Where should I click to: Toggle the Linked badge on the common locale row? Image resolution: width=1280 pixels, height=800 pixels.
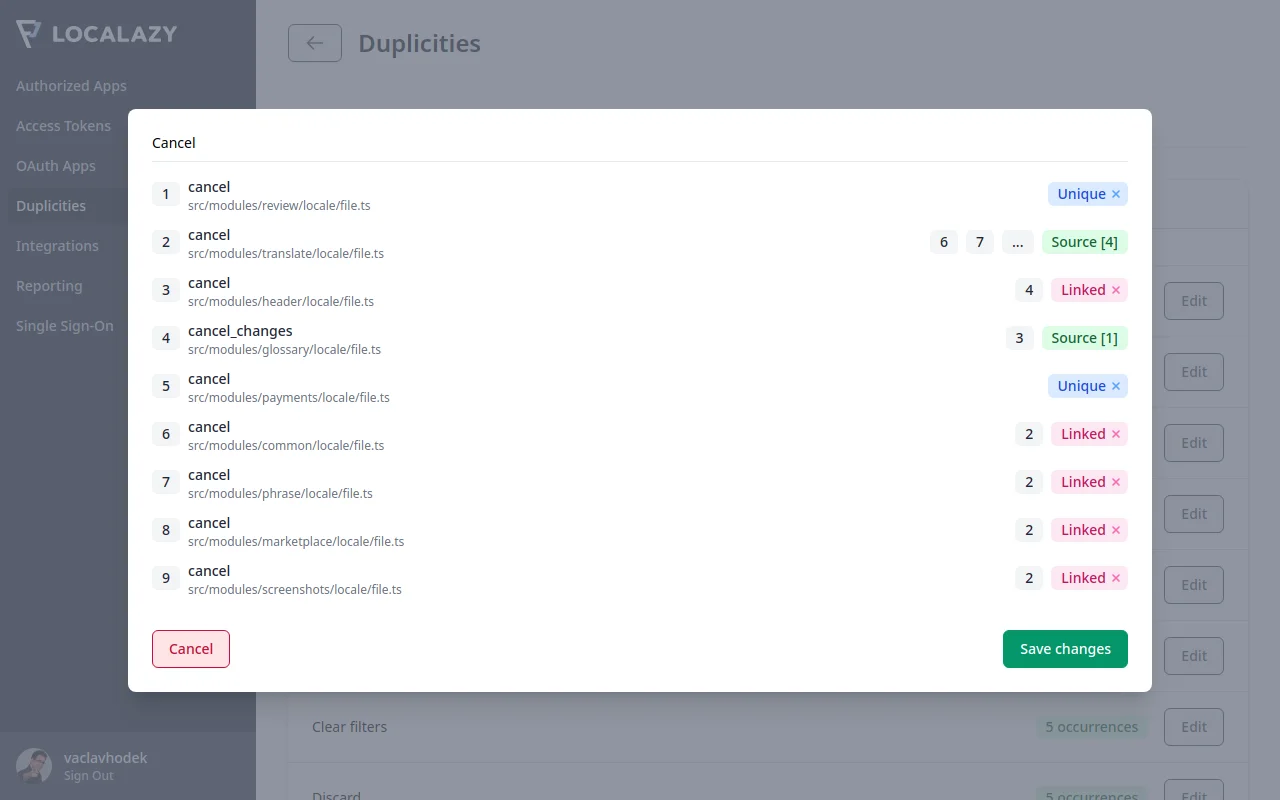pyautogui.click(x=1089, y=434)
